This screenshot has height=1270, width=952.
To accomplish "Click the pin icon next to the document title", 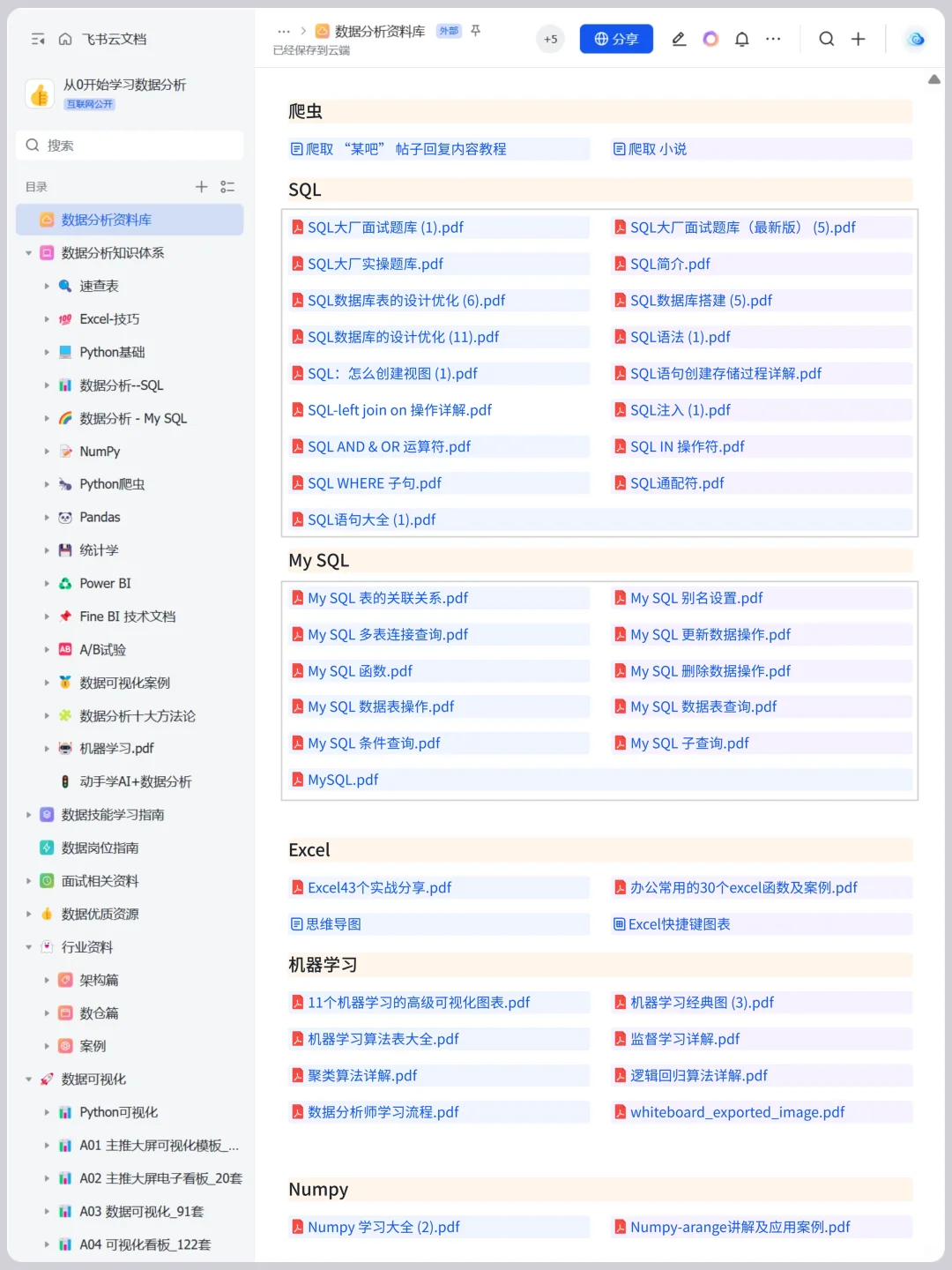I will [476, 31].
